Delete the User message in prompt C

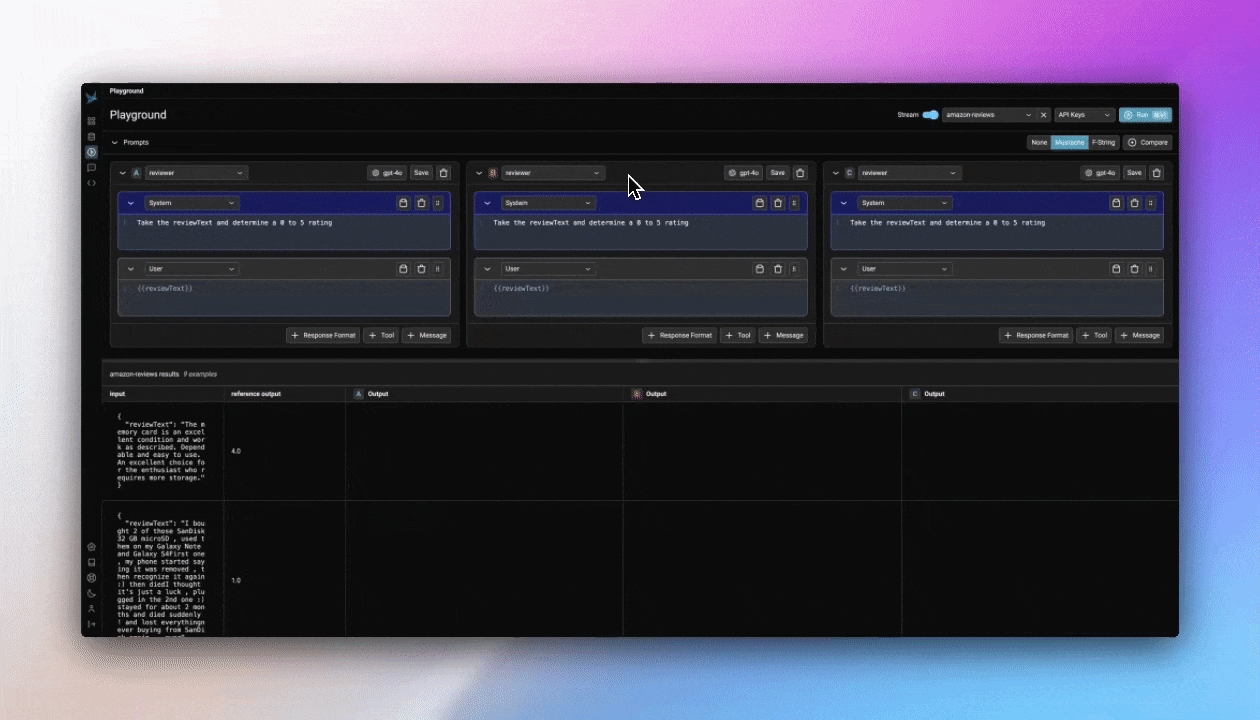tap(1134, 269)
